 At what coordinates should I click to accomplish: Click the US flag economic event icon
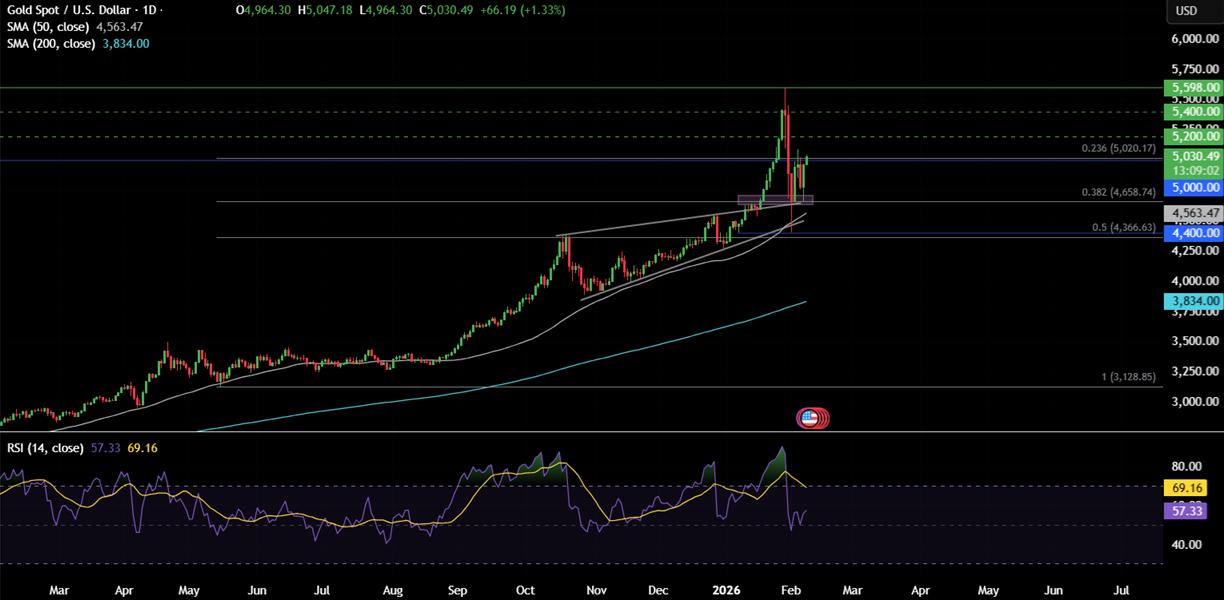810,418
